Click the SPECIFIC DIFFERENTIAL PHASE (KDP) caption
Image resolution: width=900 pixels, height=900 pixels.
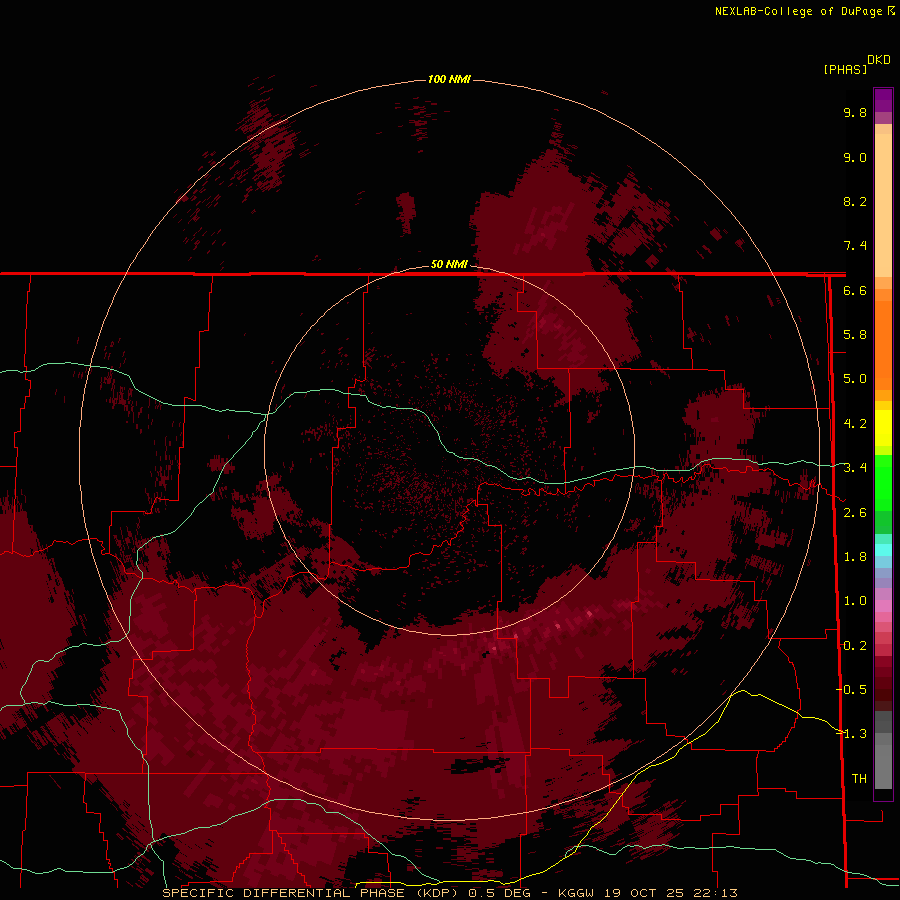[x=310, y=893]
